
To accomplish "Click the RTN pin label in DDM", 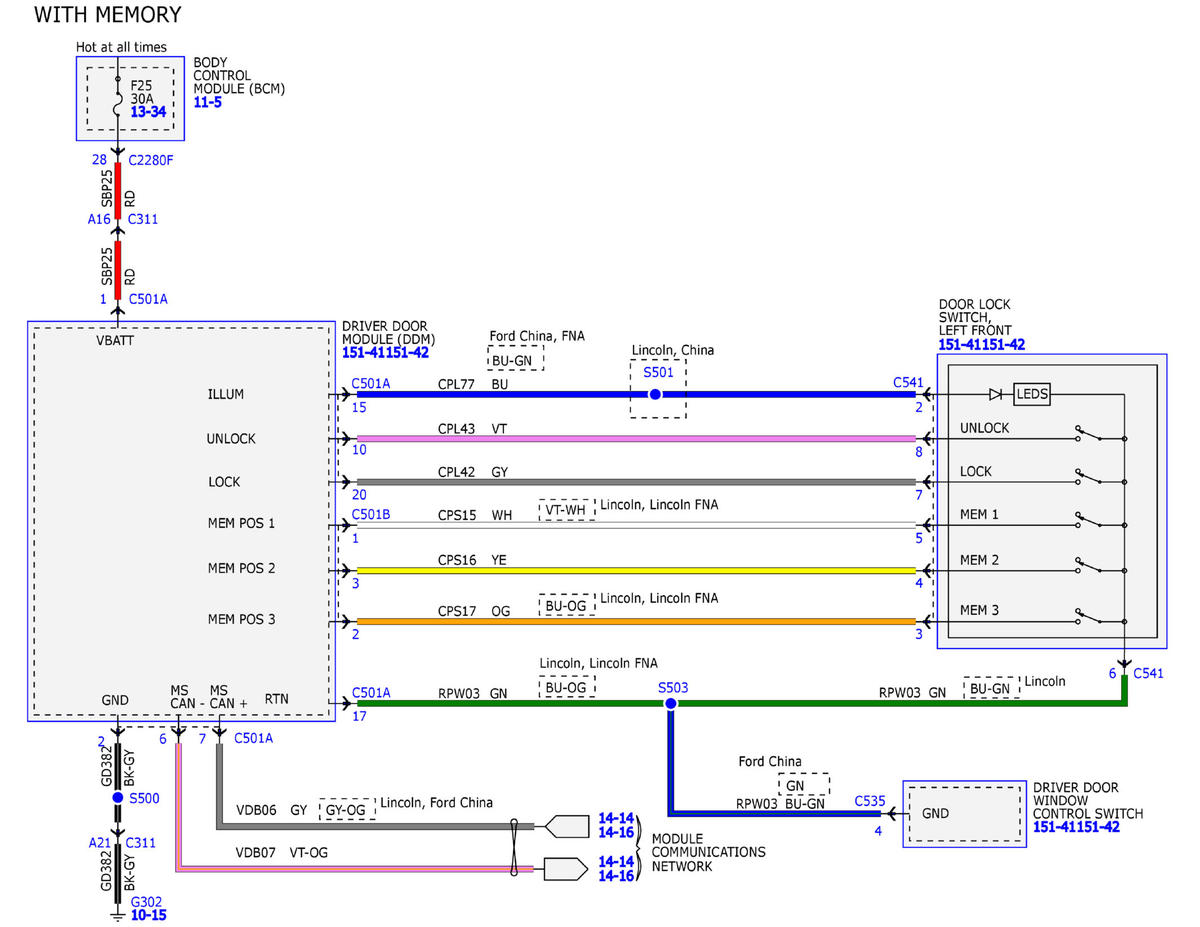I will click(x=276, y=699).
